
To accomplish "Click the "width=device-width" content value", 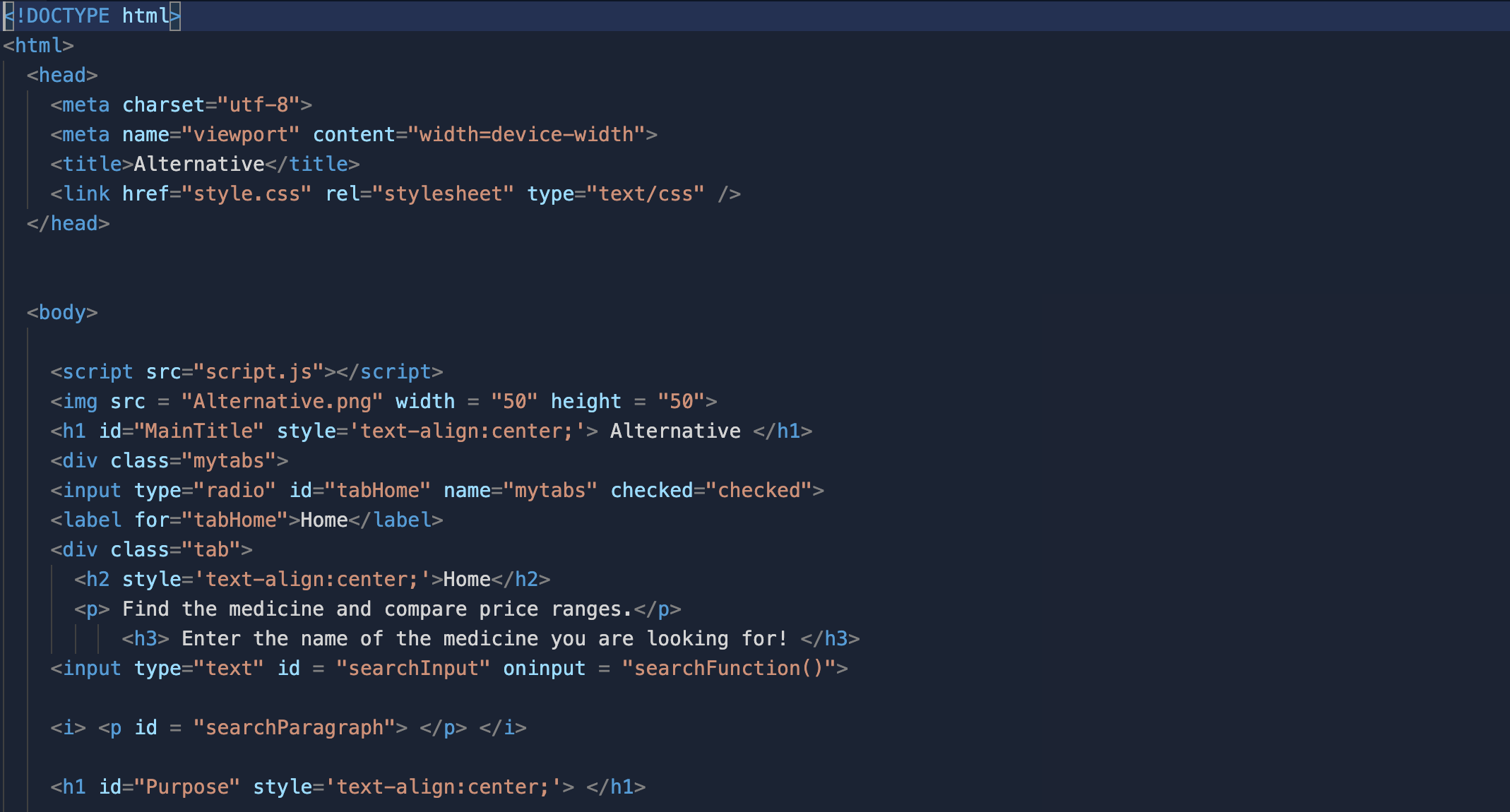I will pos(526,134).
